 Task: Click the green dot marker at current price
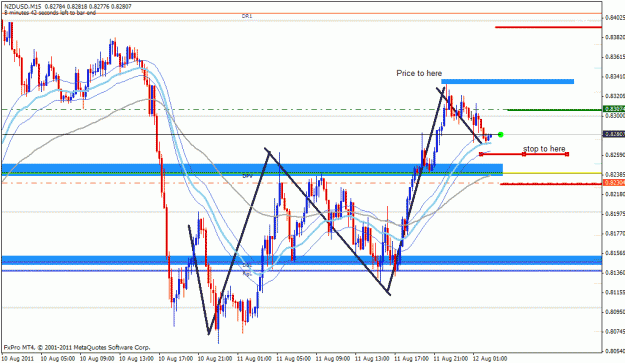[x=501, y=135]
